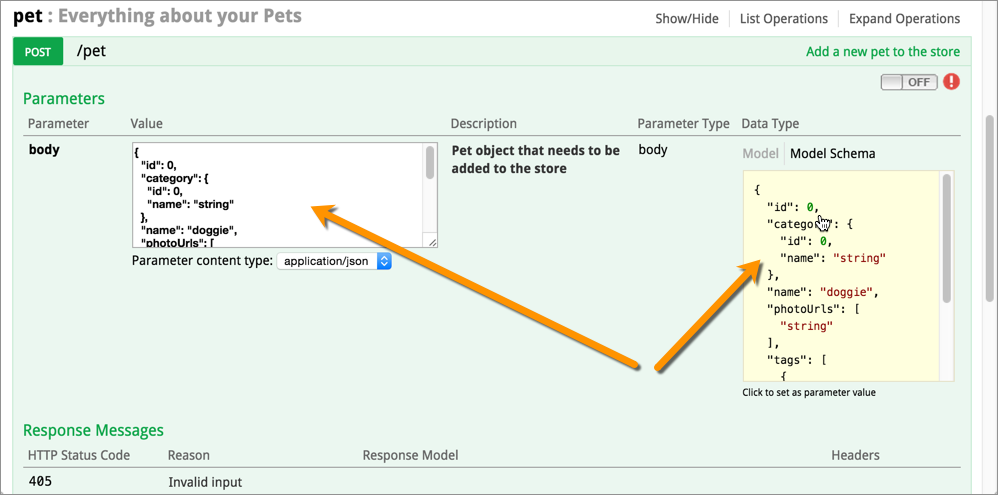This screenshot has width=998, height=495.
Task: Click the 405 HTTP status code
Action: [x=38, y=482]
